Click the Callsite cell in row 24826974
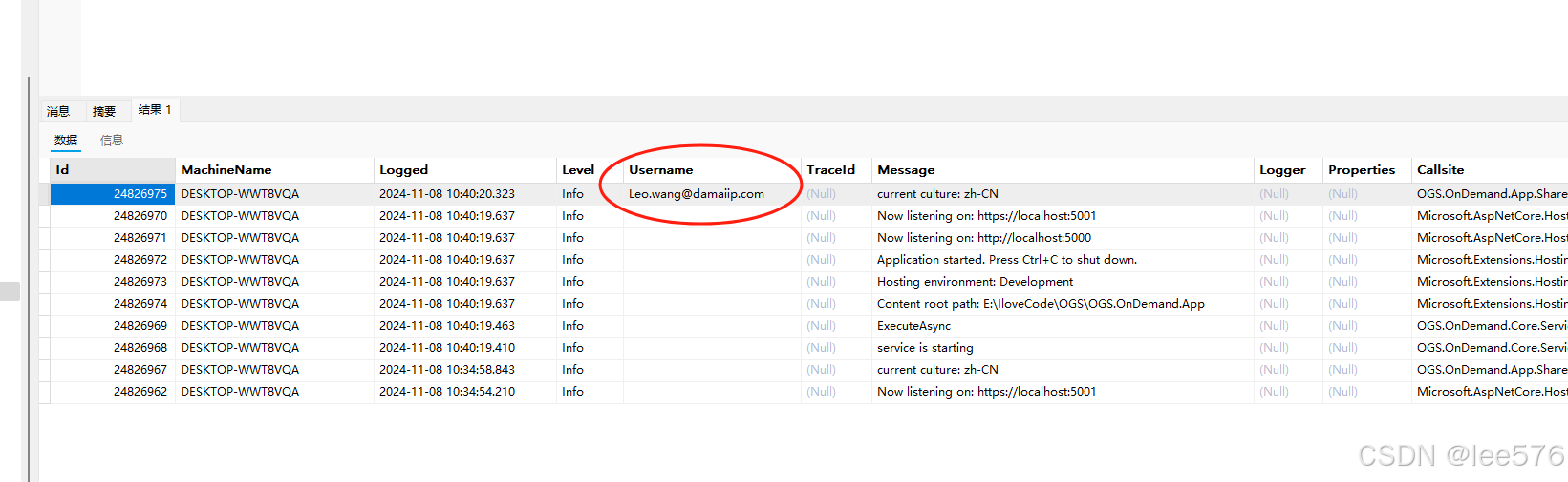Viewport: 1568px width, 482px height. [1490, 304]
